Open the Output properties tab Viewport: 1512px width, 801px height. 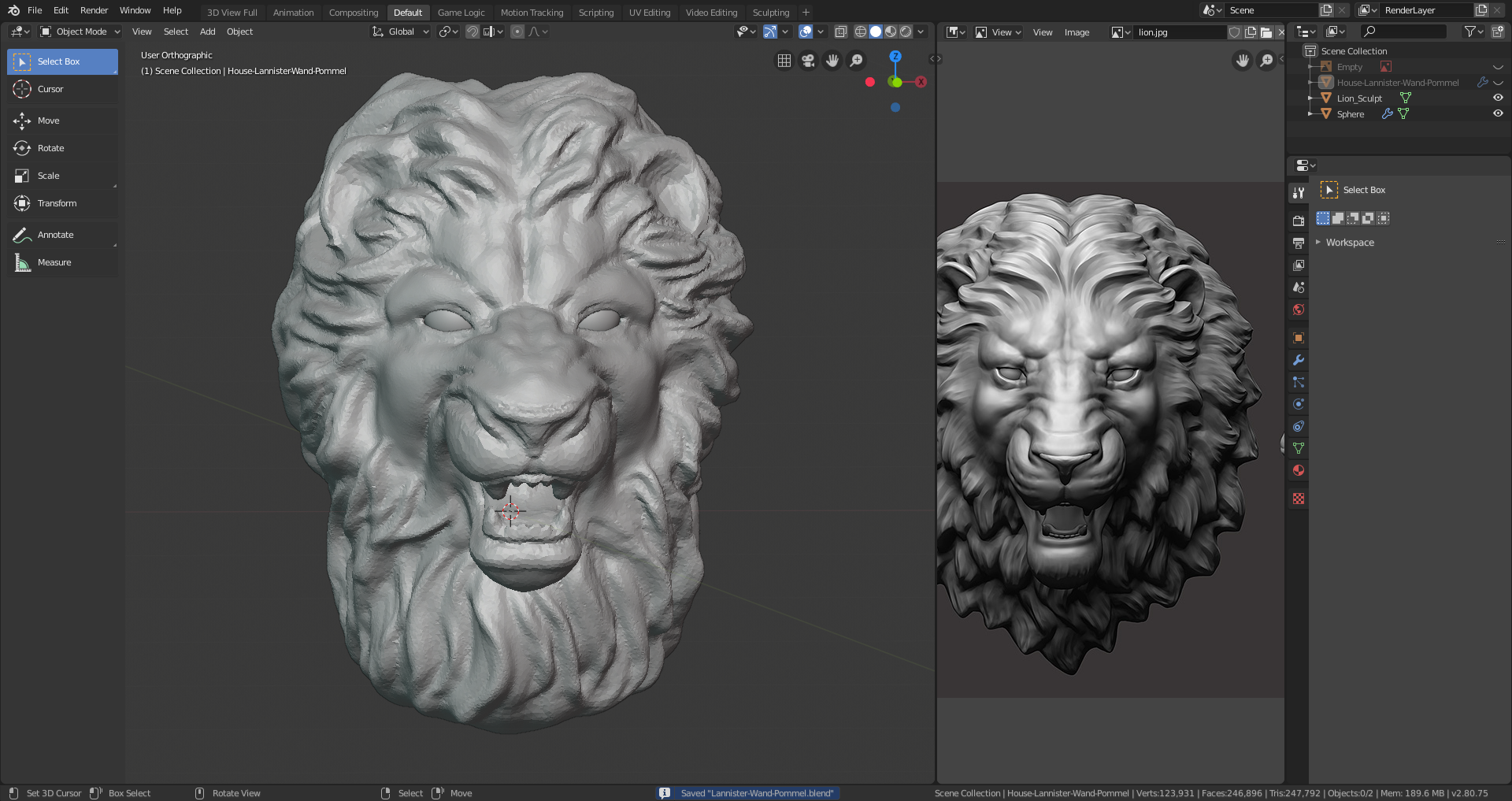1299,243
